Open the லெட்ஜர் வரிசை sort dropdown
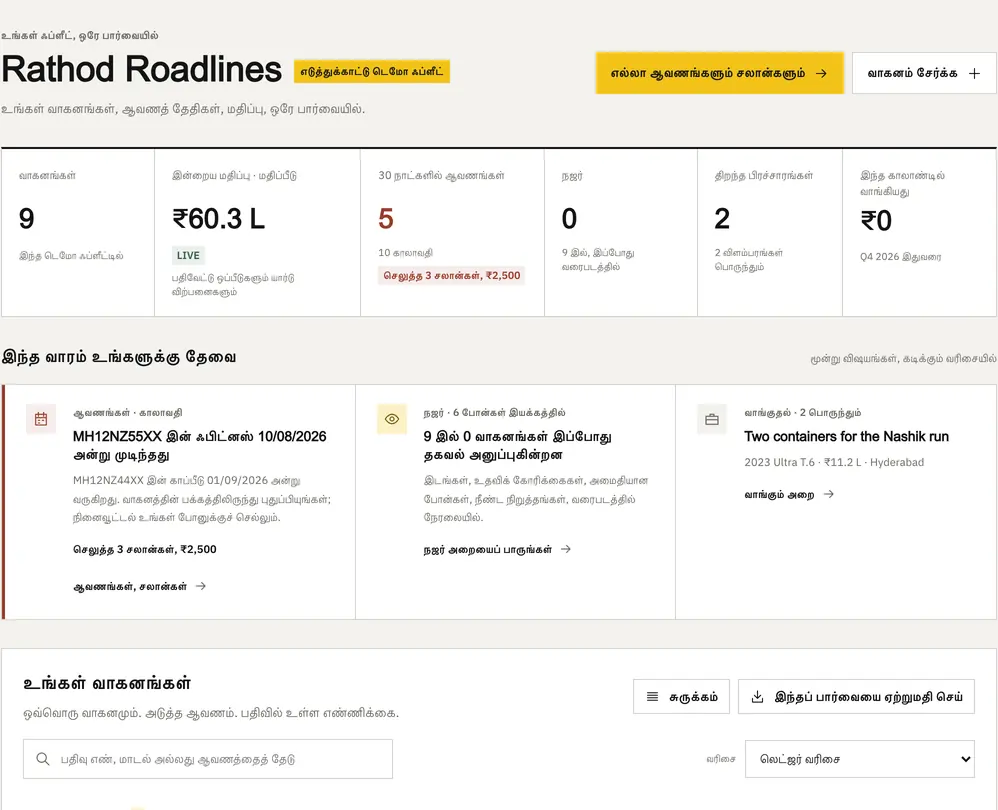The width and height of the screenshot is (998, 810). point(860,759)
